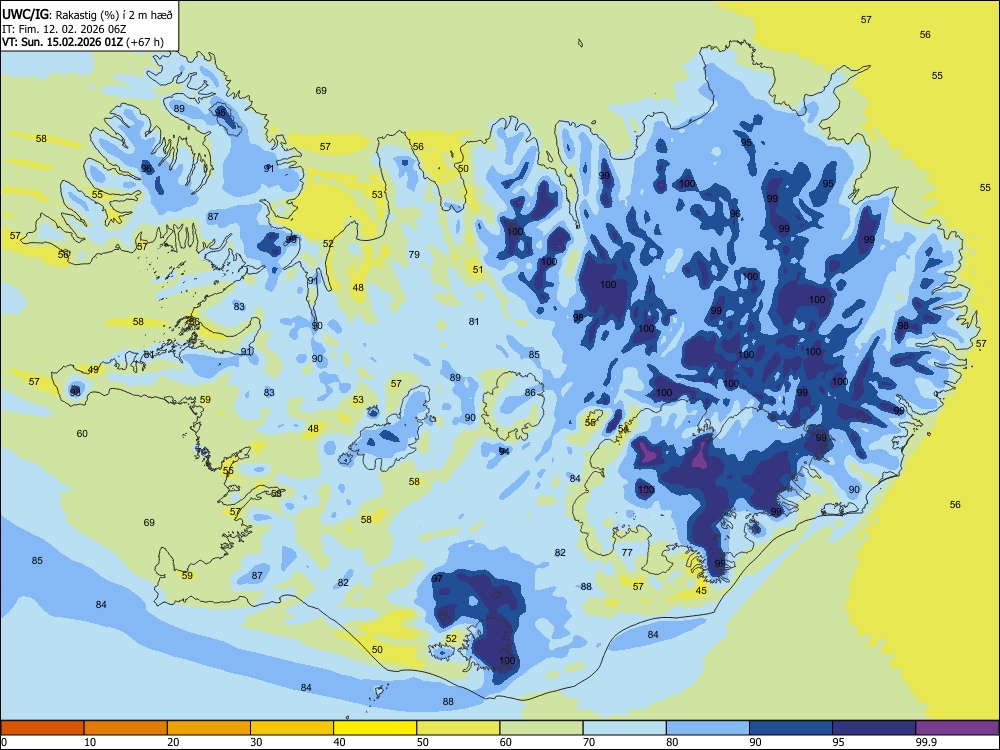Click the '95' legend tick label on colorbar
The height and width of the screenshot is (750, 1000).
coord(839,742)
